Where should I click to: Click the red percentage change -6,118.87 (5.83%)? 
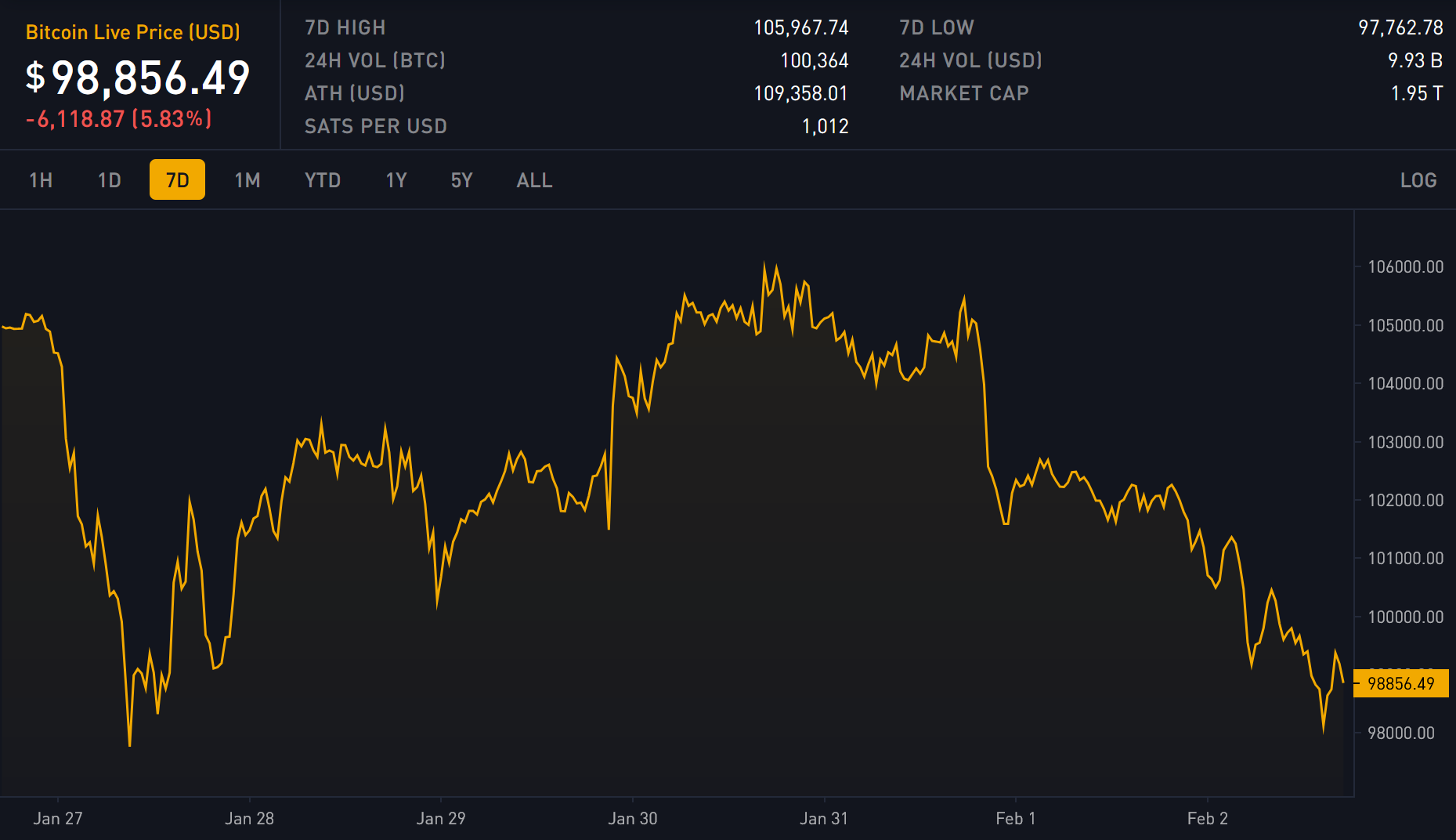pyautogui.click(x=120, y=118)
